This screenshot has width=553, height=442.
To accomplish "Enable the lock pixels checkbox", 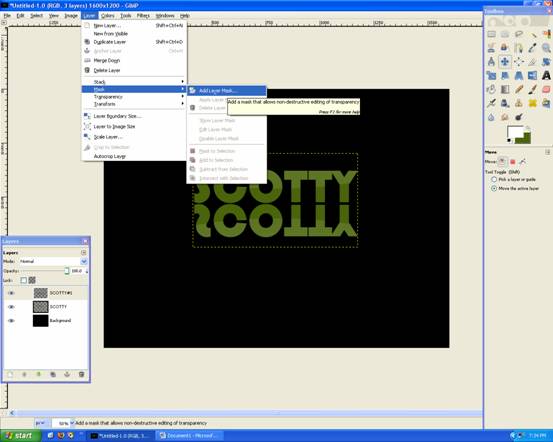I will 24,280.
